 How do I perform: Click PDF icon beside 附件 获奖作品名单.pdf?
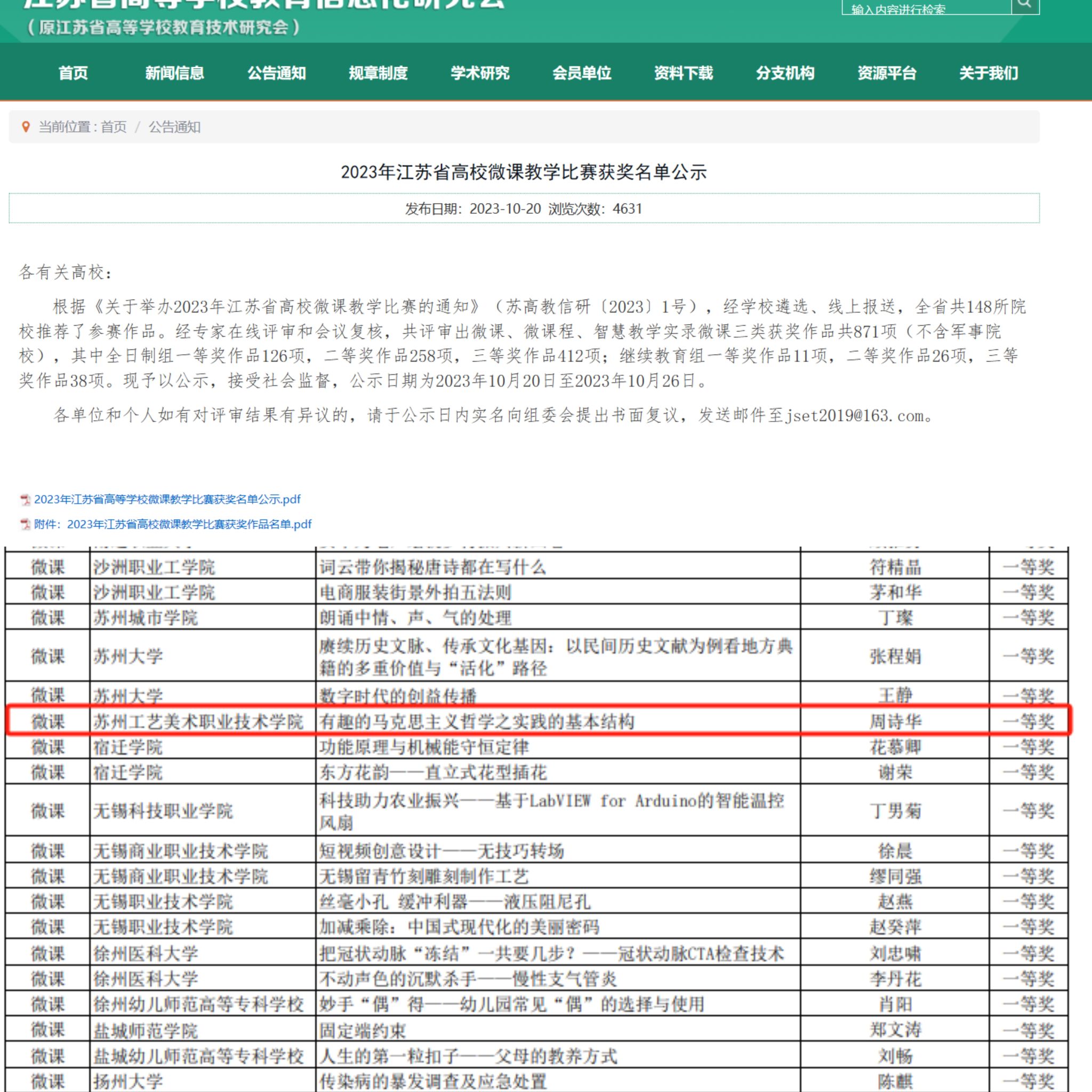point(26,525)
